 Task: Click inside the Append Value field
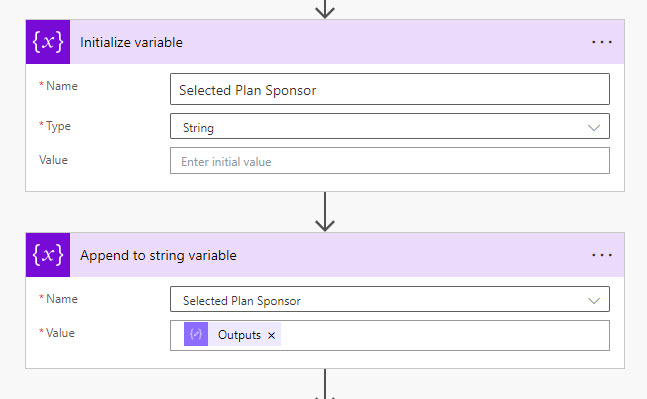pos(444,335)
